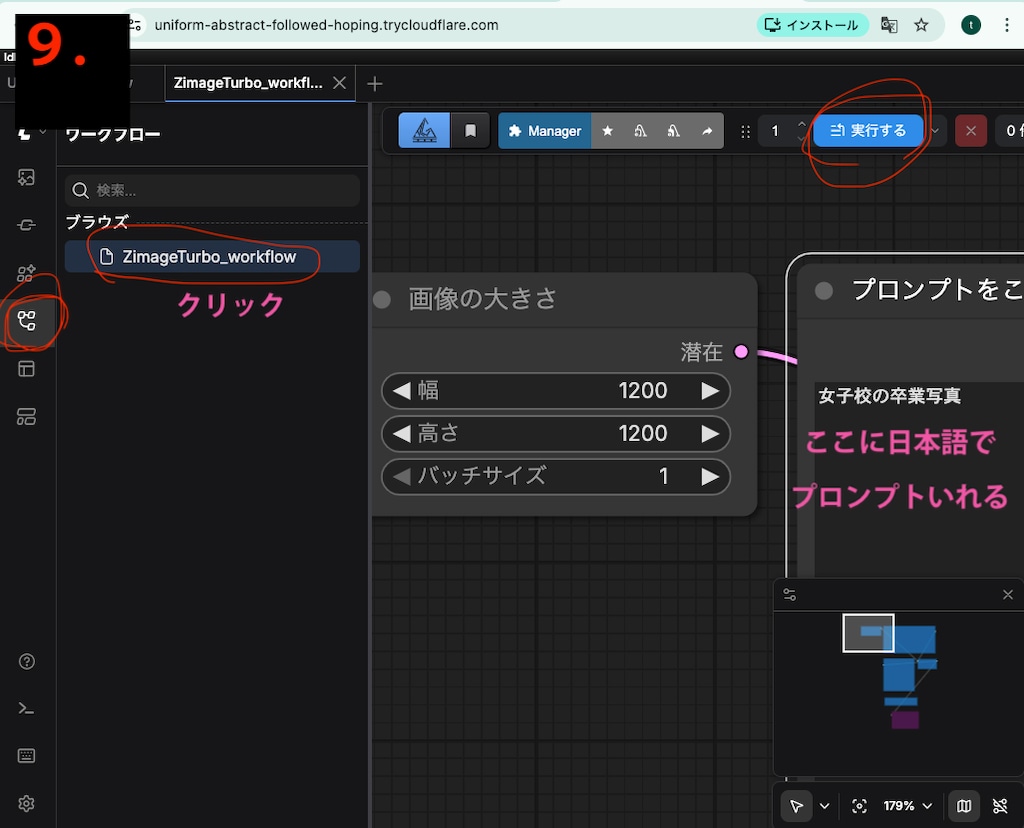Screen dimensions: 1024x828
Task: Increase the batch count with the stepper arrow
Action: click(800, 123)
